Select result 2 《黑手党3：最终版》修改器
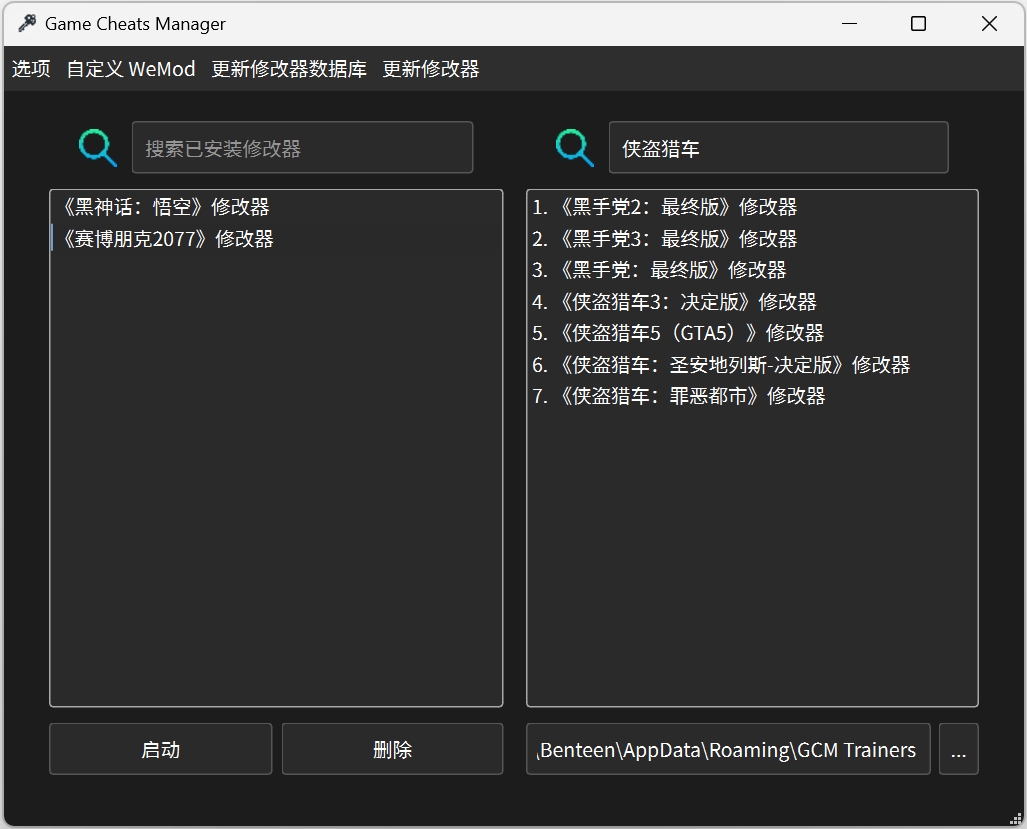This screenshot has width=1027, height=829. (x=753, y=238)
